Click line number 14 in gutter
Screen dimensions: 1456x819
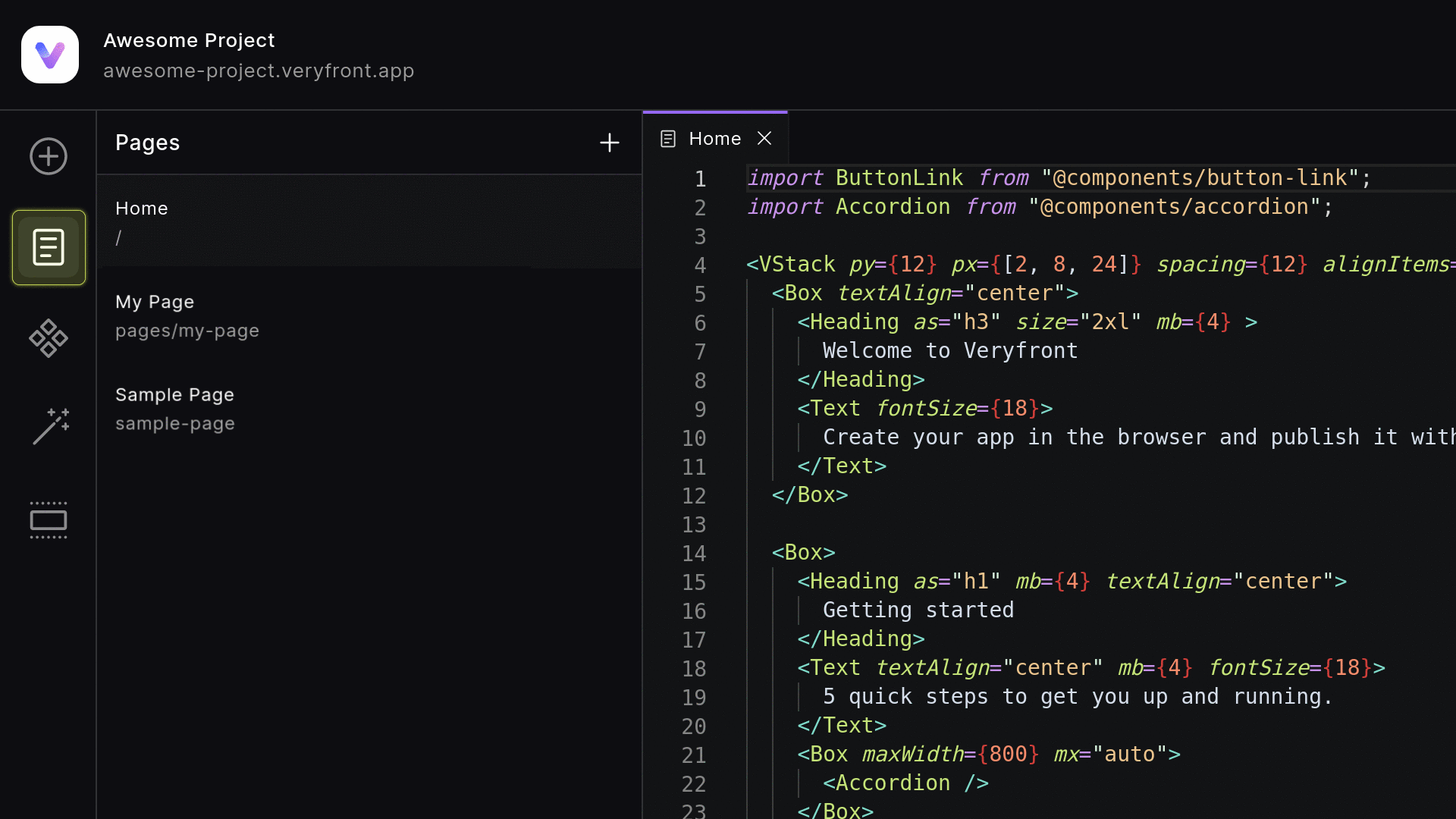694,554
